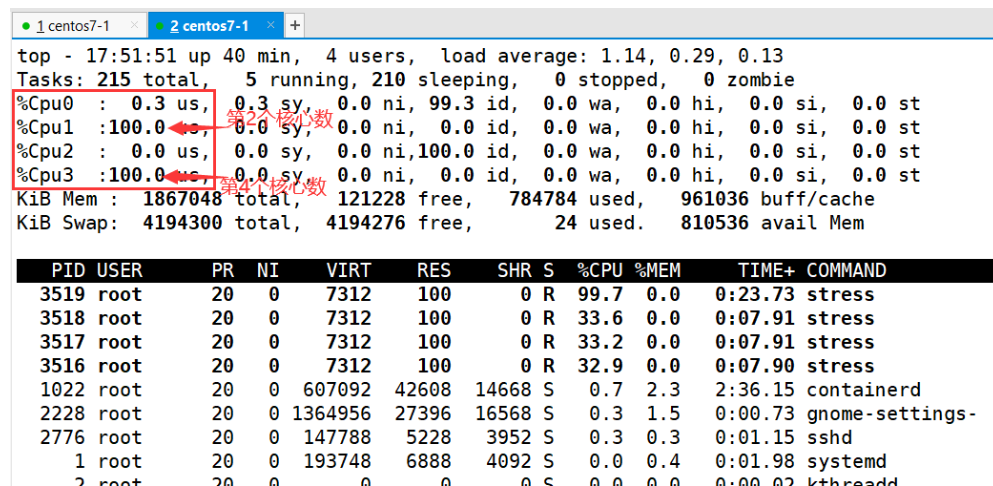
Task: Click PID 3516 in the process list
Action: [x=63, y=366]
